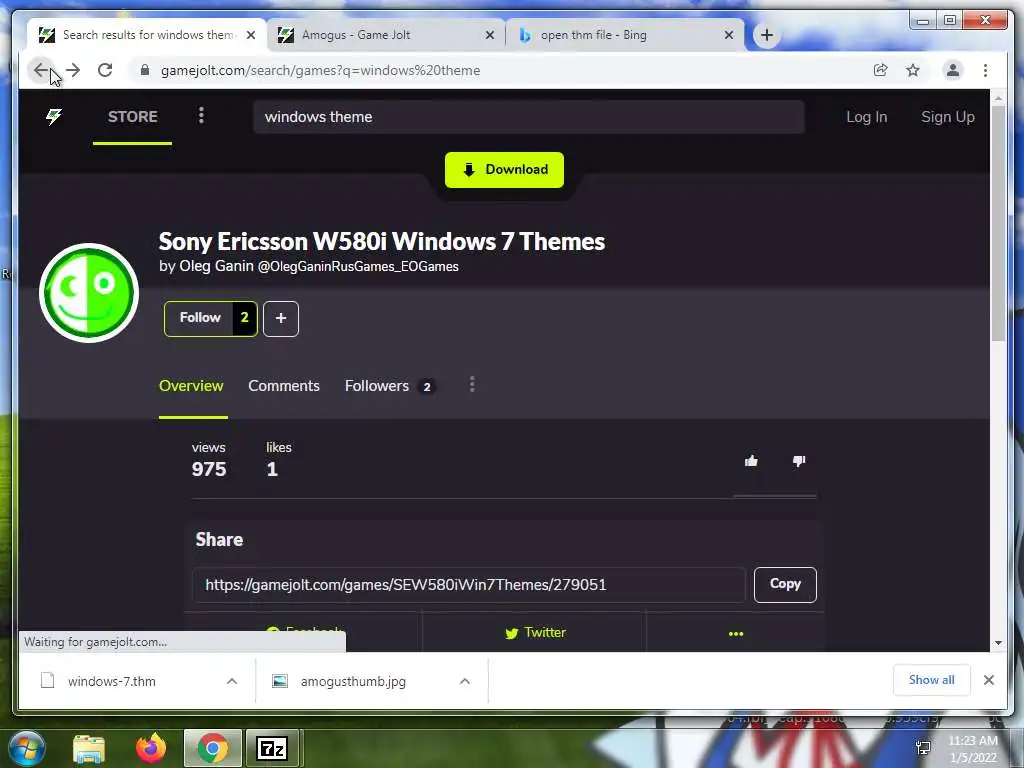This screenshot has width=1024, height=768.
Task: Close the Amogus - Game Jolt tab
Action: (490, 35)
